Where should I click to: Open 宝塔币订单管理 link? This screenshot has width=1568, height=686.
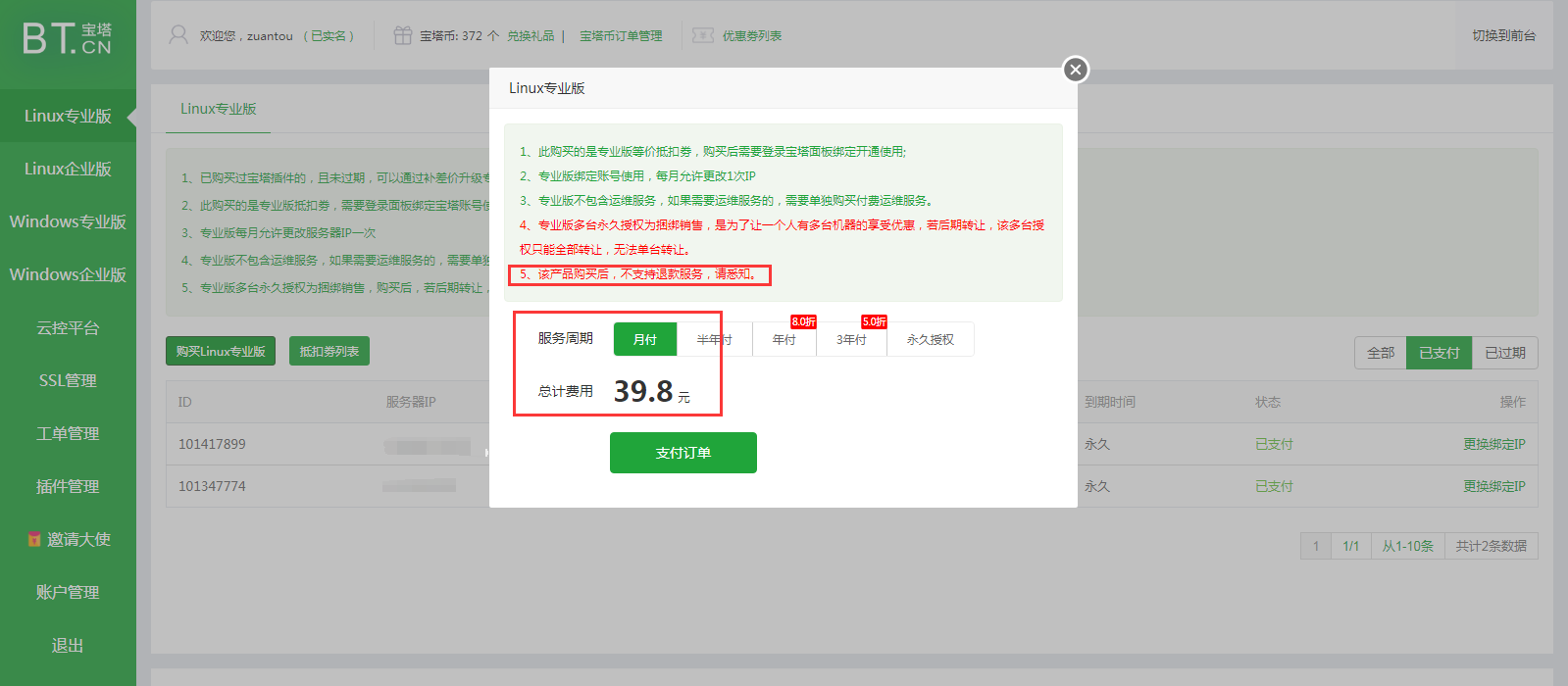click(621, 35)
